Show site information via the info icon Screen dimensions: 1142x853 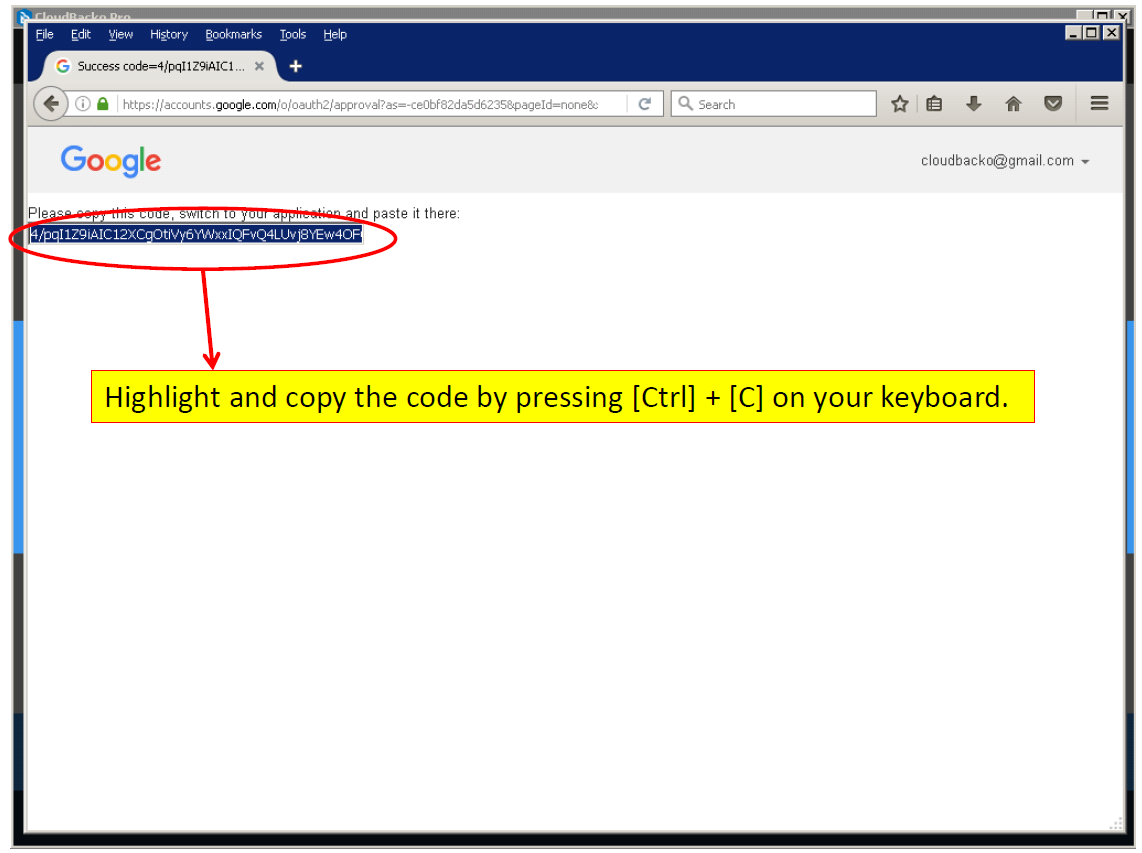coord(83,104)
